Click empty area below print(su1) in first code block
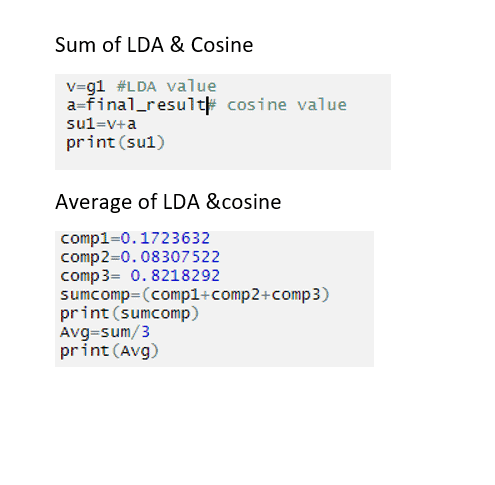Screen dimensions: 495x485 [223, 161]
